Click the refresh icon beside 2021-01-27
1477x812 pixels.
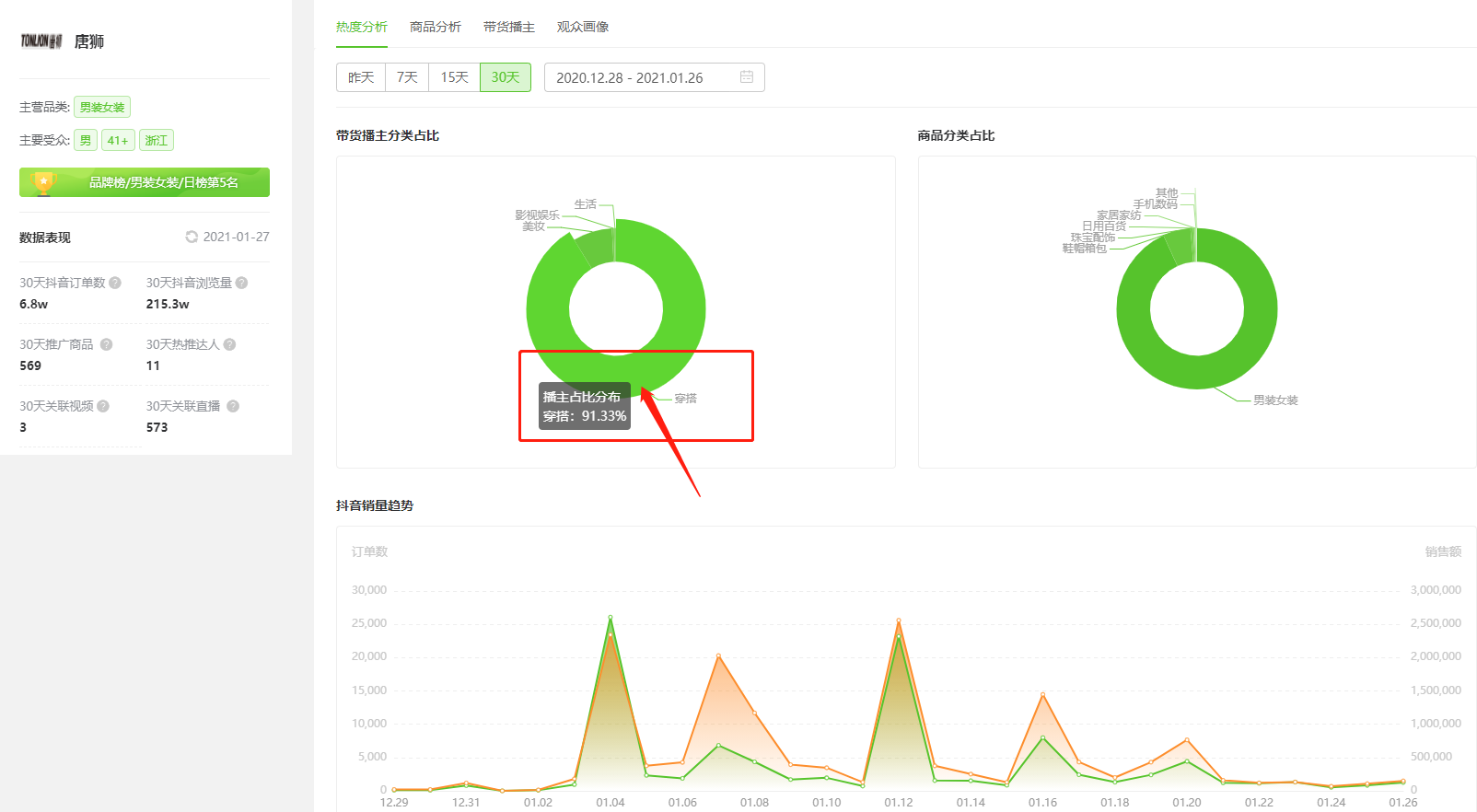(192, 237)
